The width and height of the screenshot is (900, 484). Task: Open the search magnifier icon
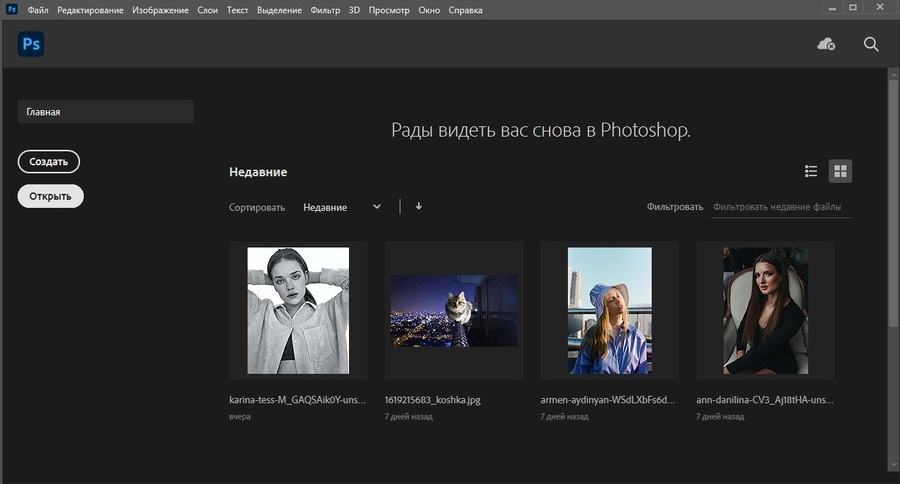pos(871,44)
